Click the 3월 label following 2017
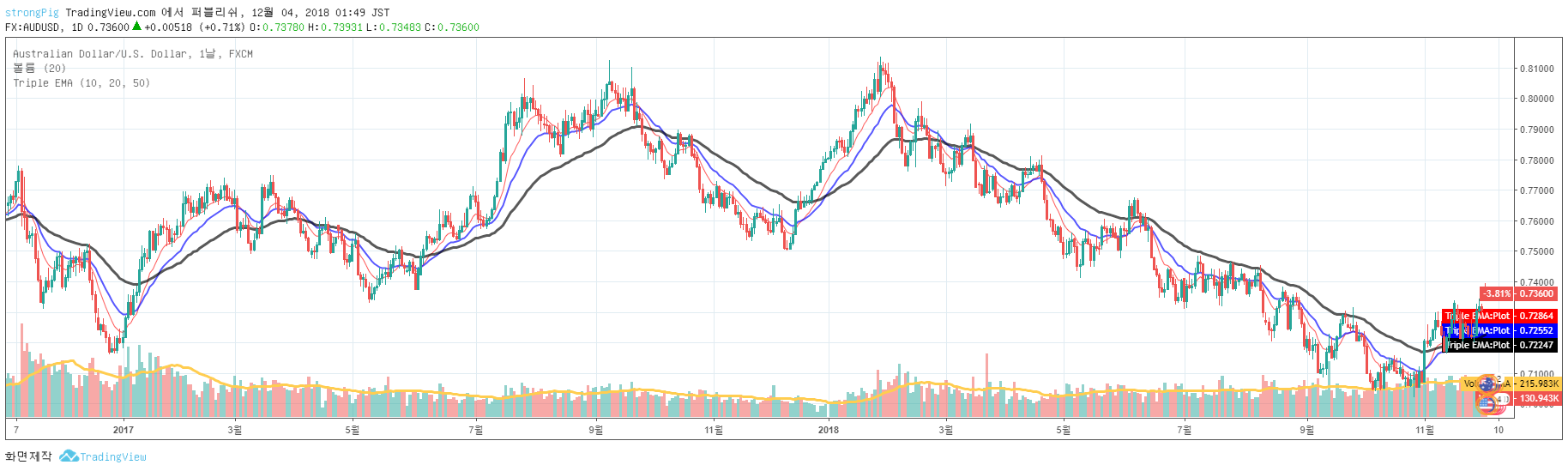The image size is (1568, 471). click(234, 430)
